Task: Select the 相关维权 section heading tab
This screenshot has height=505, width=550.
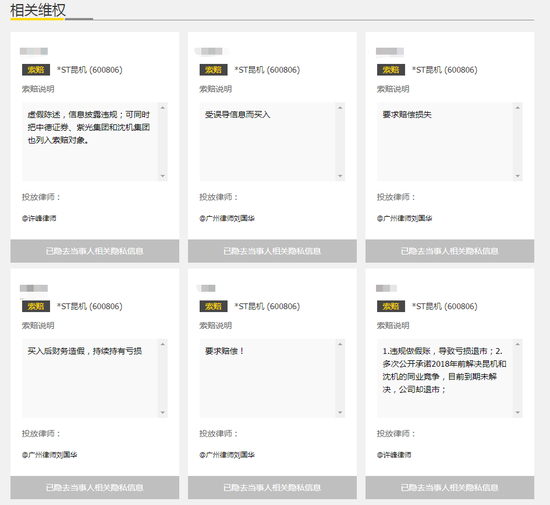Action: (38, 10)
